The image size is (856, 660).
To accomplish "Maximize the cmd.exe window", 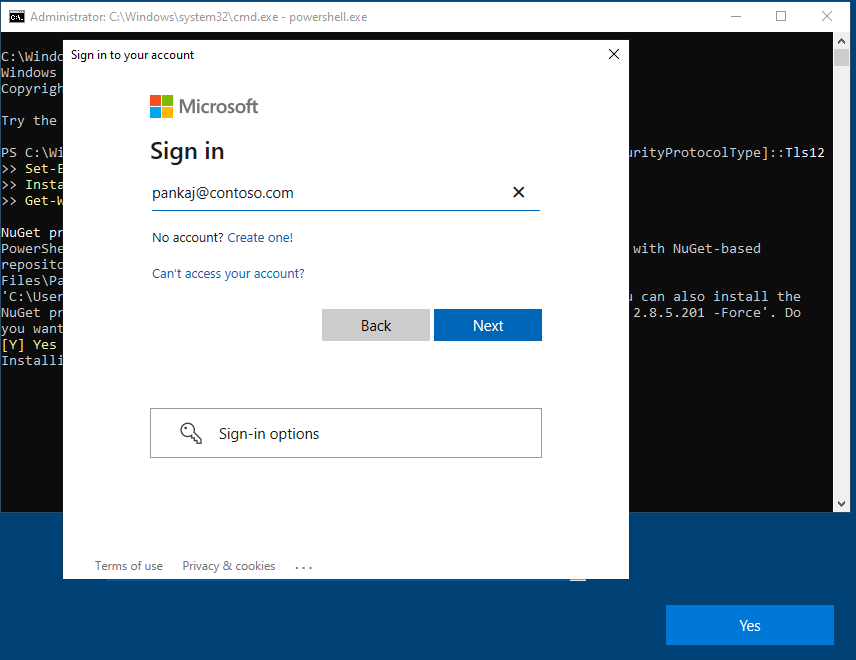I will point(781,17).
